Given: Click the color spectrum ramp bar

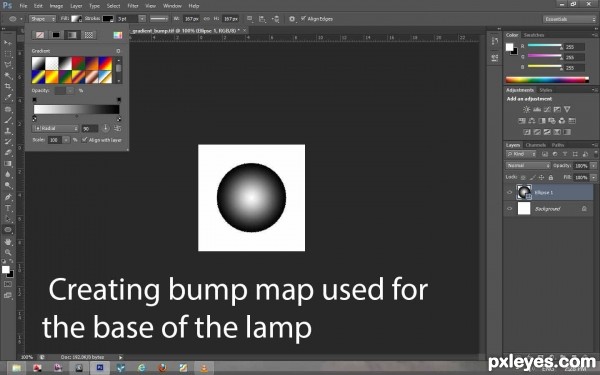Looking at the screenshot, I should 547,80.
